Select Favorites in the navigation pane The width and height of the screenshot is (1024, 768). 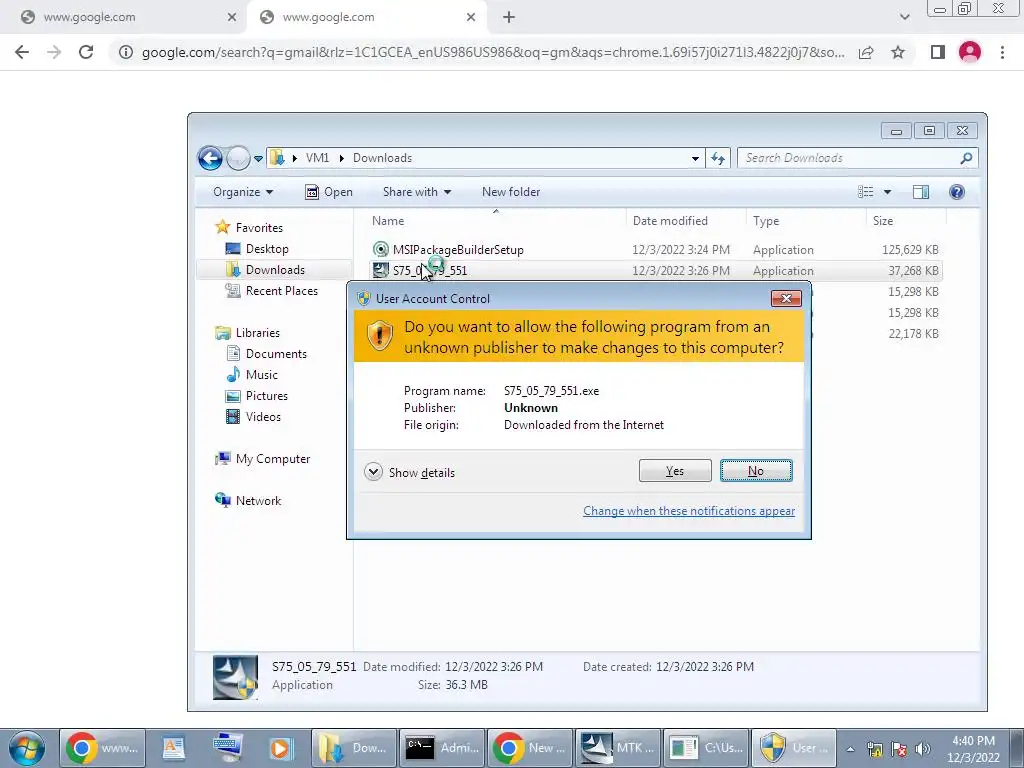click(x=259, y=228)
